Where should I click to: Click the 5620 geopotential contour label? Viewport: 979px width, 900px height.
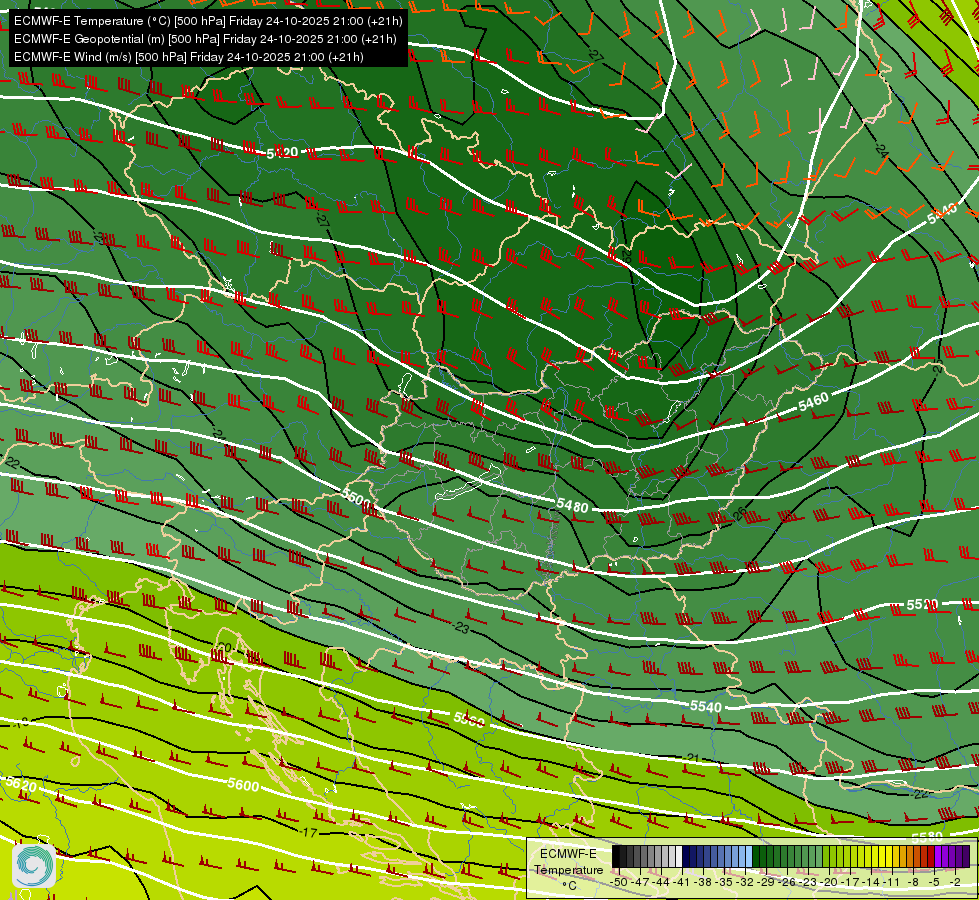[21, 784]
